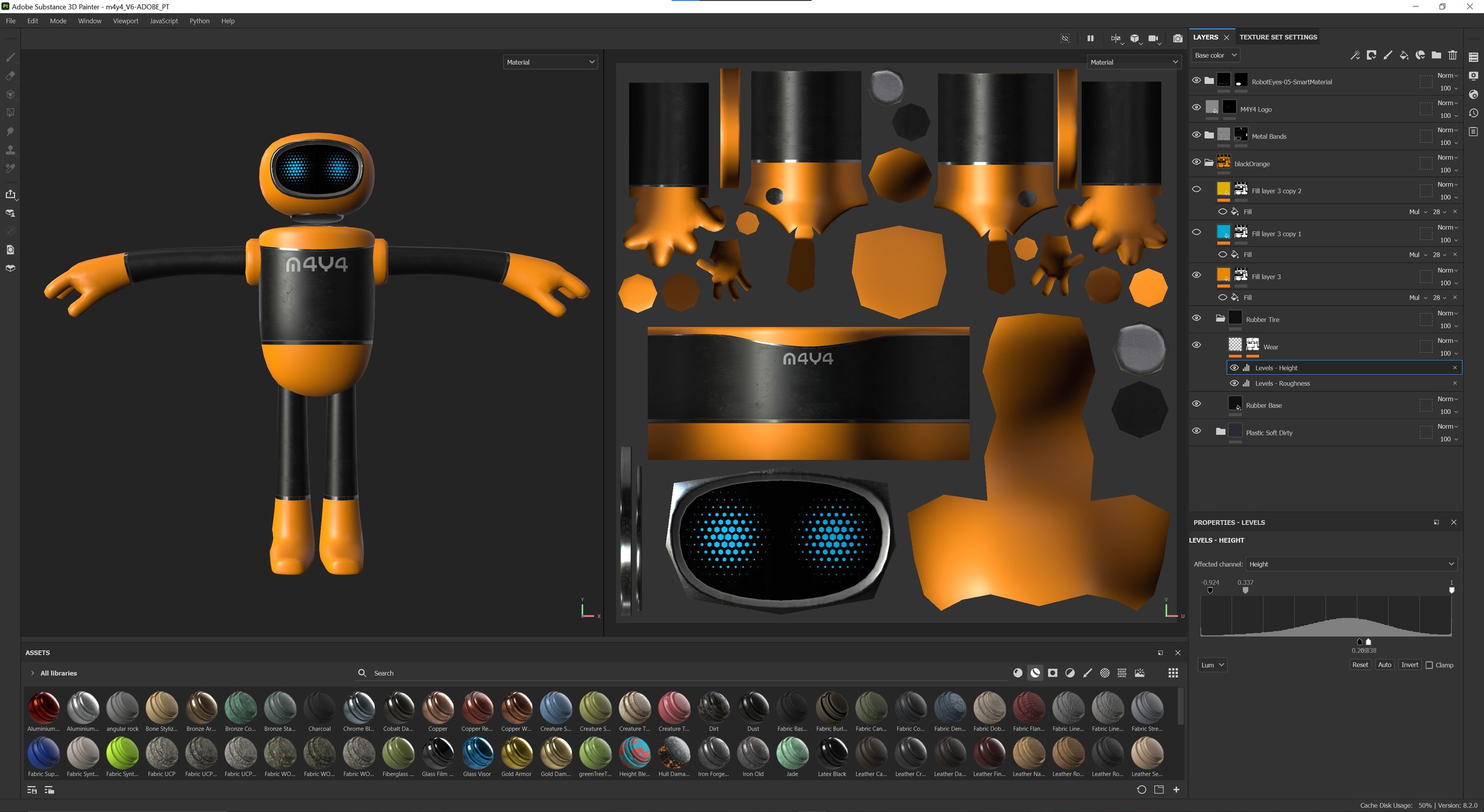Click the Auto levels button
This screenshot has height=812, width=1484.
1384,665
